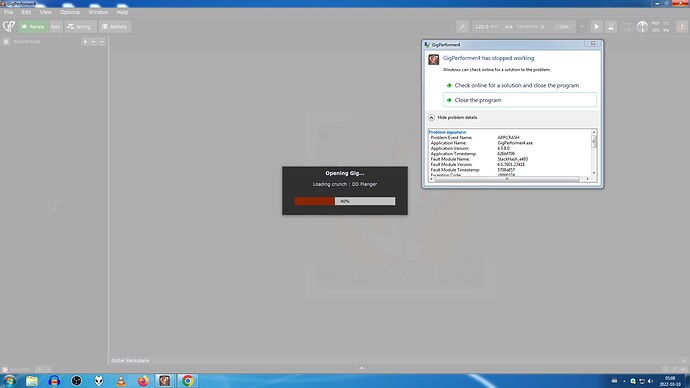The image size is (690, 388).
Task: Open the Window menu
Action: pos(98,12)
